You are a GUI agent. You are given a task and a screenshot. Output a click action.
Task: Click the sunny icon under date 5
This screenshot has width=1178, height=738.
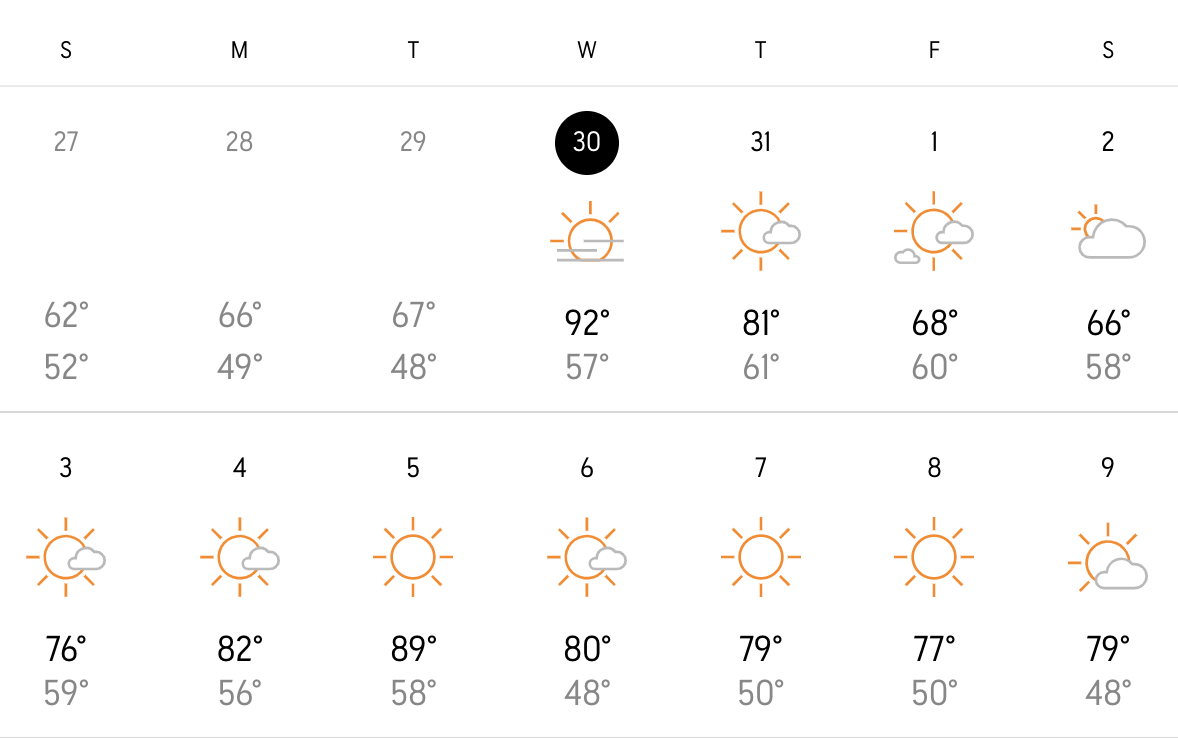[x=412, y=557]
